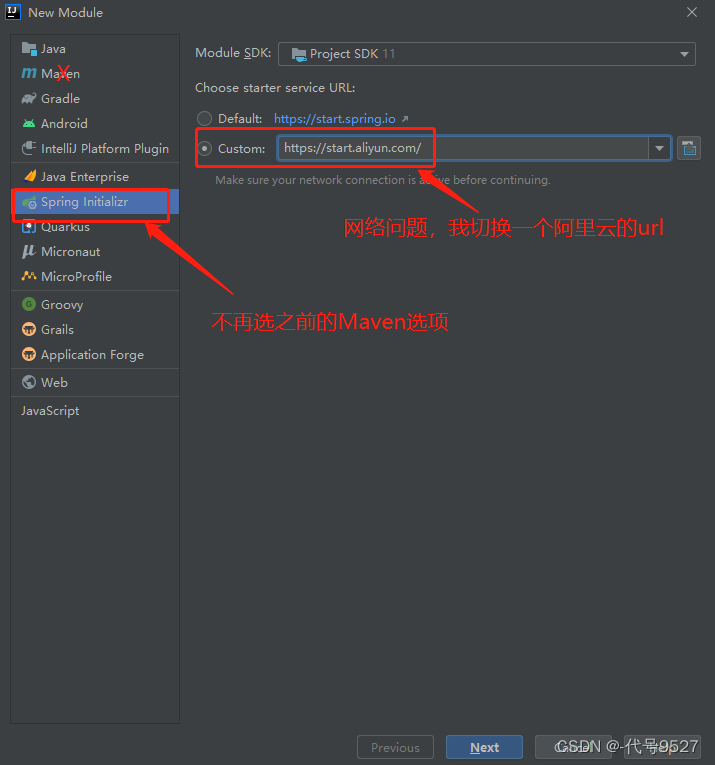Viewport: 715px width, 765px height.
Task: Click the Gradle elephant icon
Action: (x=29, y=99)
